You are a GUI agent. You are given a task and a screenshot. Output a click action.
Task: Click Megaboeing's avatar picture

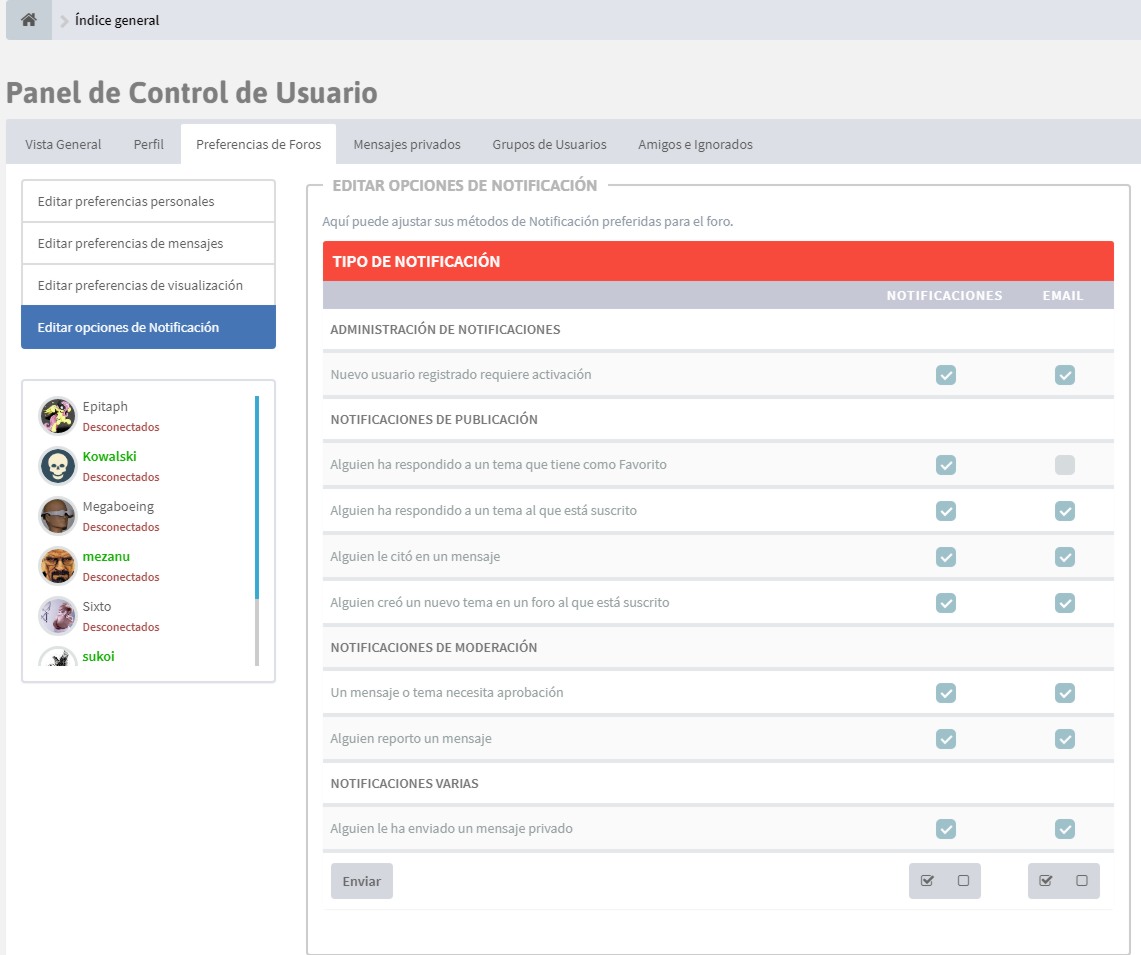point(58,516)
